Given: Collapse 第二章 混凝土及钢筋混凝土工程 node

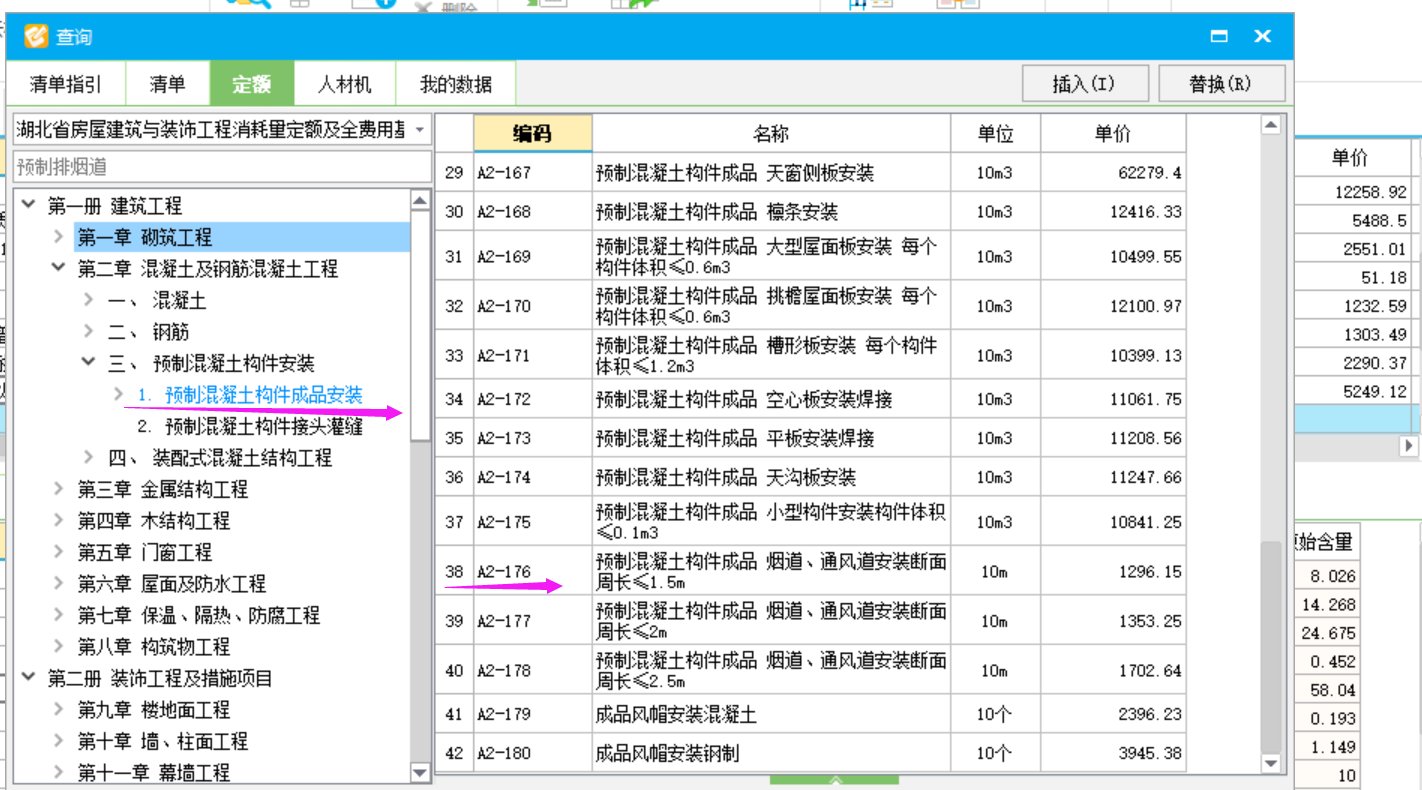Looking at the screenshot, I should tap(58, 268).
